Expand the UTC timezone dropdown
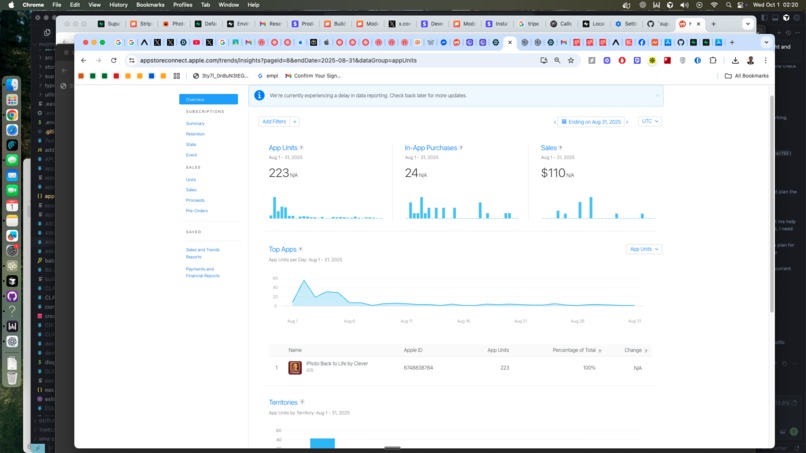The height and width of the screenshot is (453, 806). (x=650, y=121)
